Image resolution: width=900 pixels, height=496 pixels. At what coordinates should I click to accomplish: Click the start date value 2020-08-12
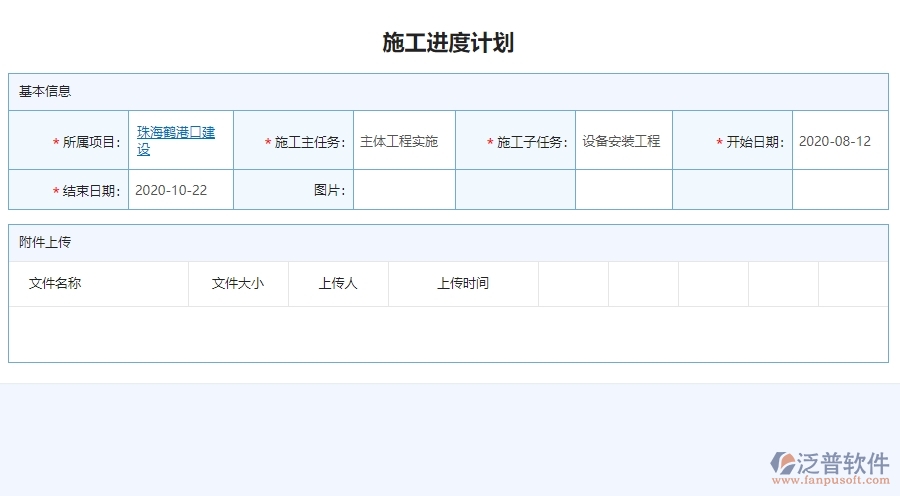click(x=834, y=141)
